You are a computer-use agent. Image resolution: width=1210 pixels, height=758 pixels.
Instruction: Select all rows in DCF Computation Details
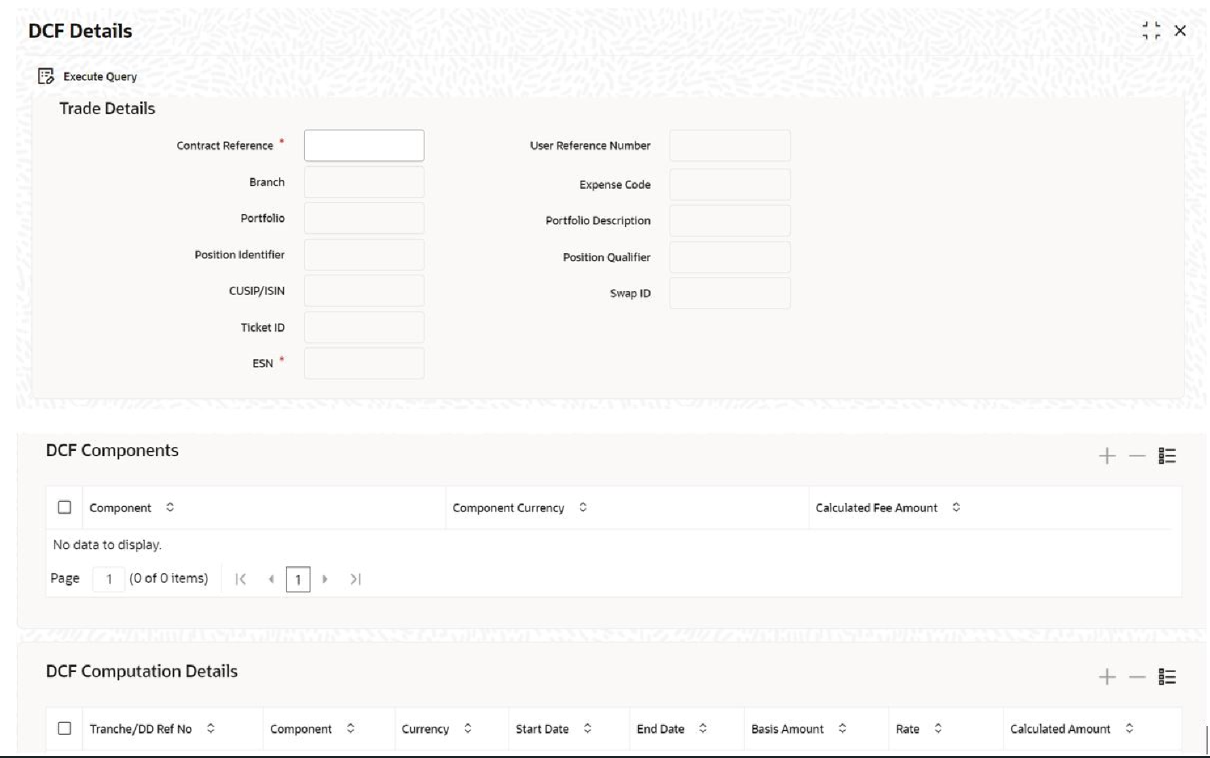[65, 729]
